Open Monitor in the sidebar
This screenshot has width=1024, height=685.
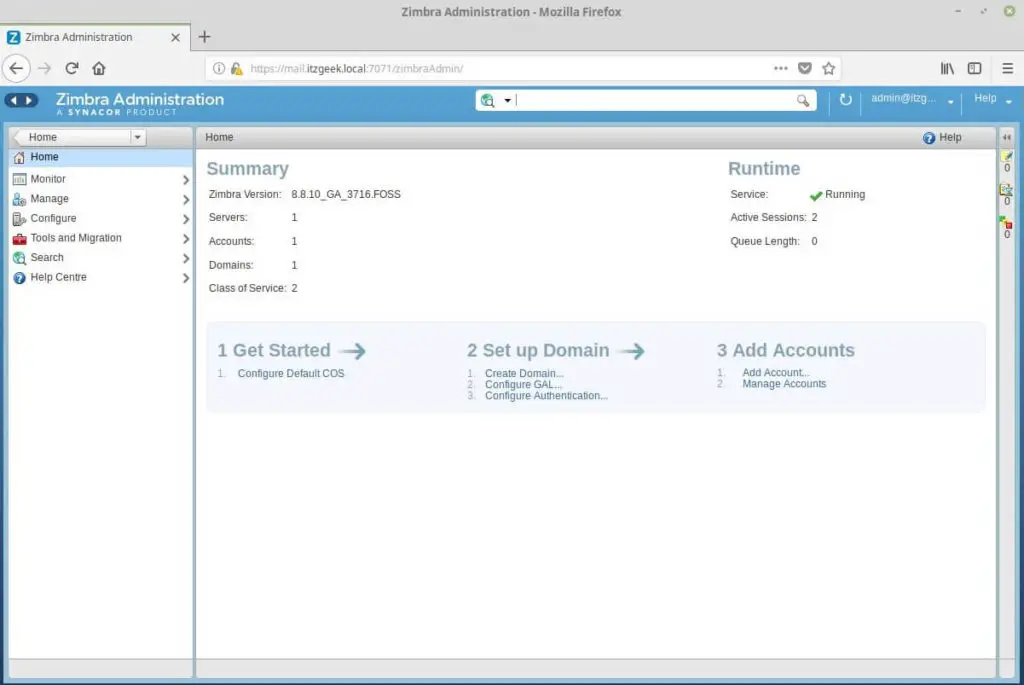[x=48, y=179]
